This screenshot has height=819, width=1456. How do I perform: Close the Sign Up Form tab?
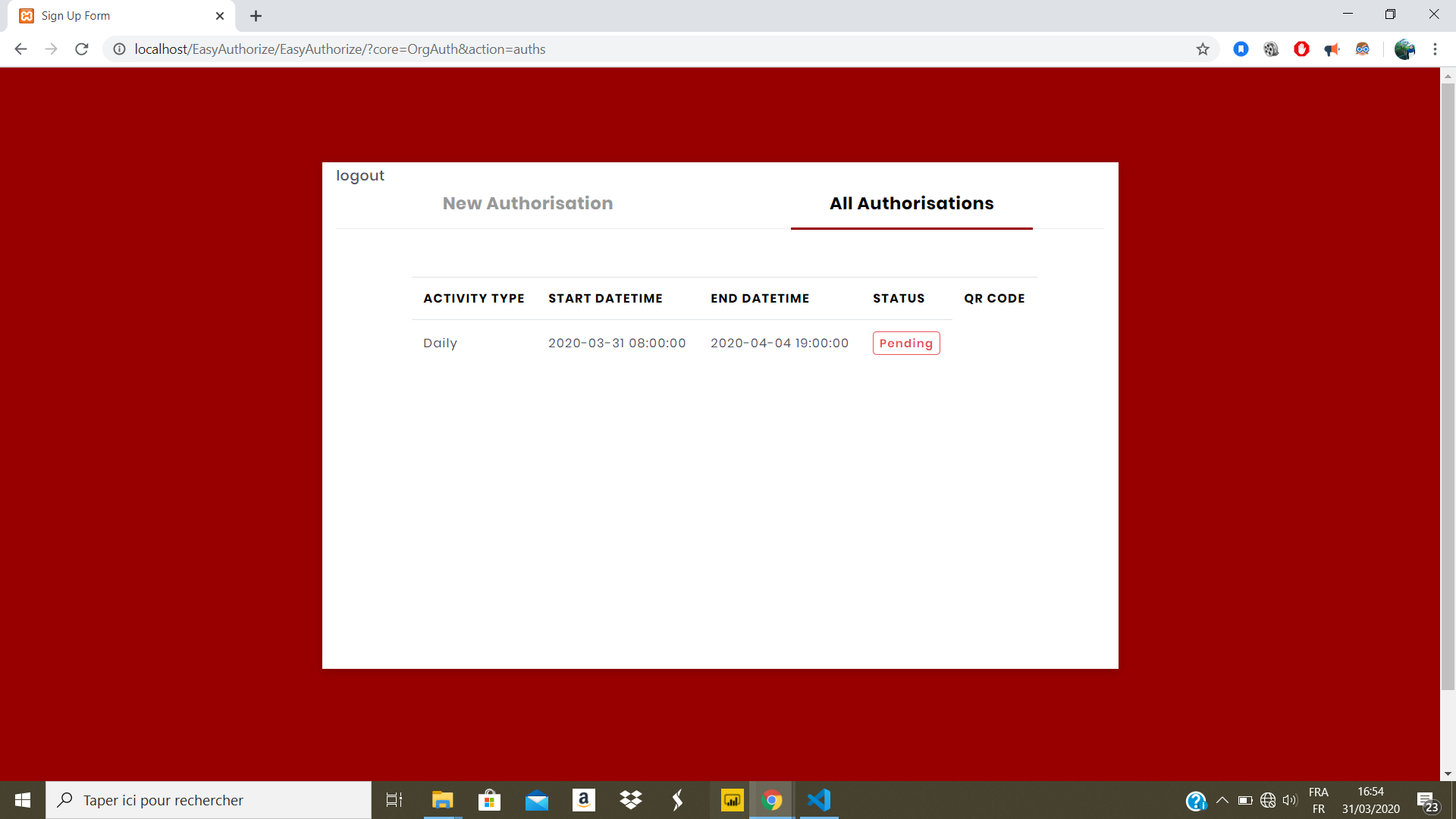pyautogui.click(x=220, y=16)
